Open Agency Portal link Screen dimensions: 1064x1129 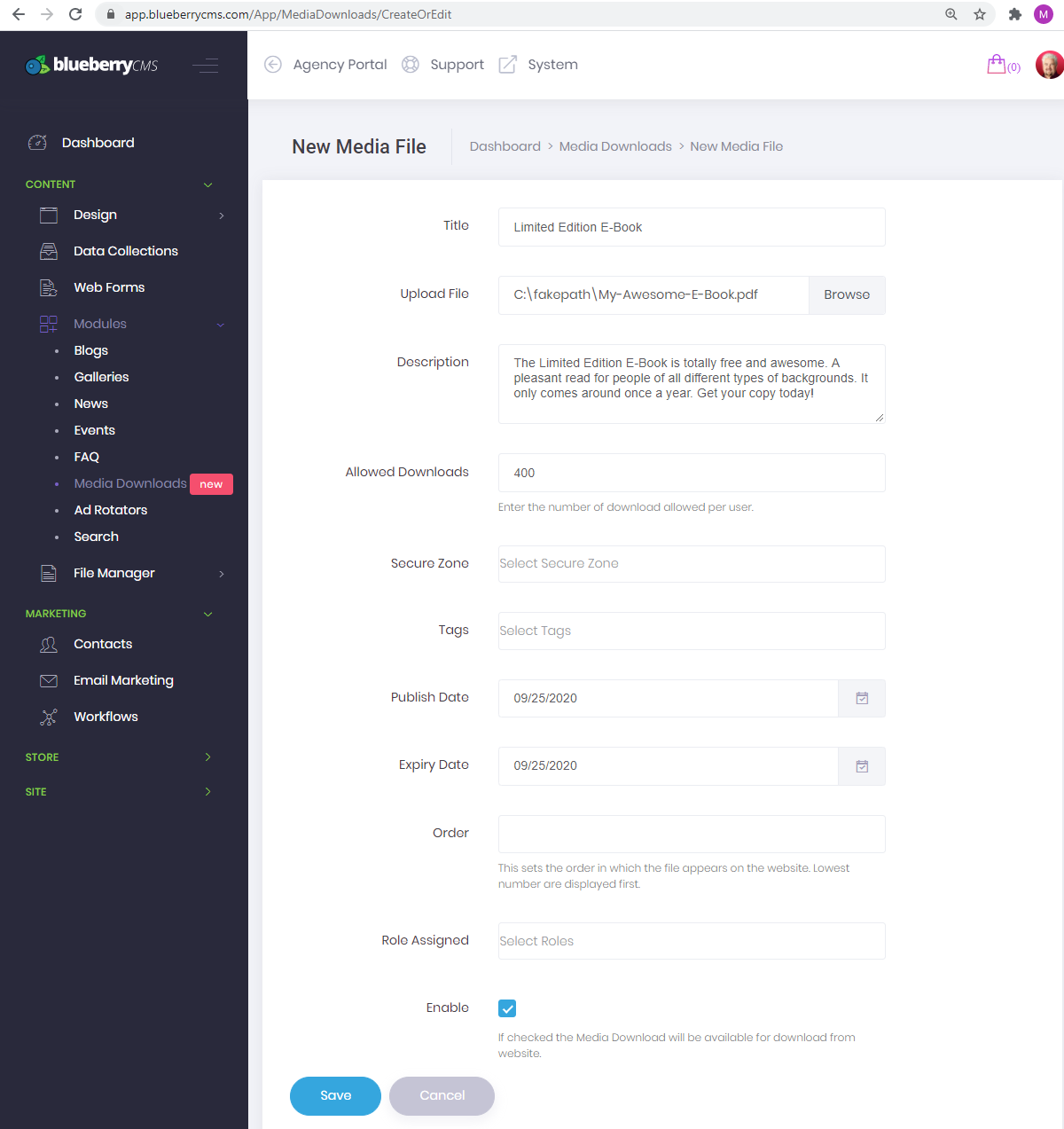pyautogui.click(x=340, y=65)
